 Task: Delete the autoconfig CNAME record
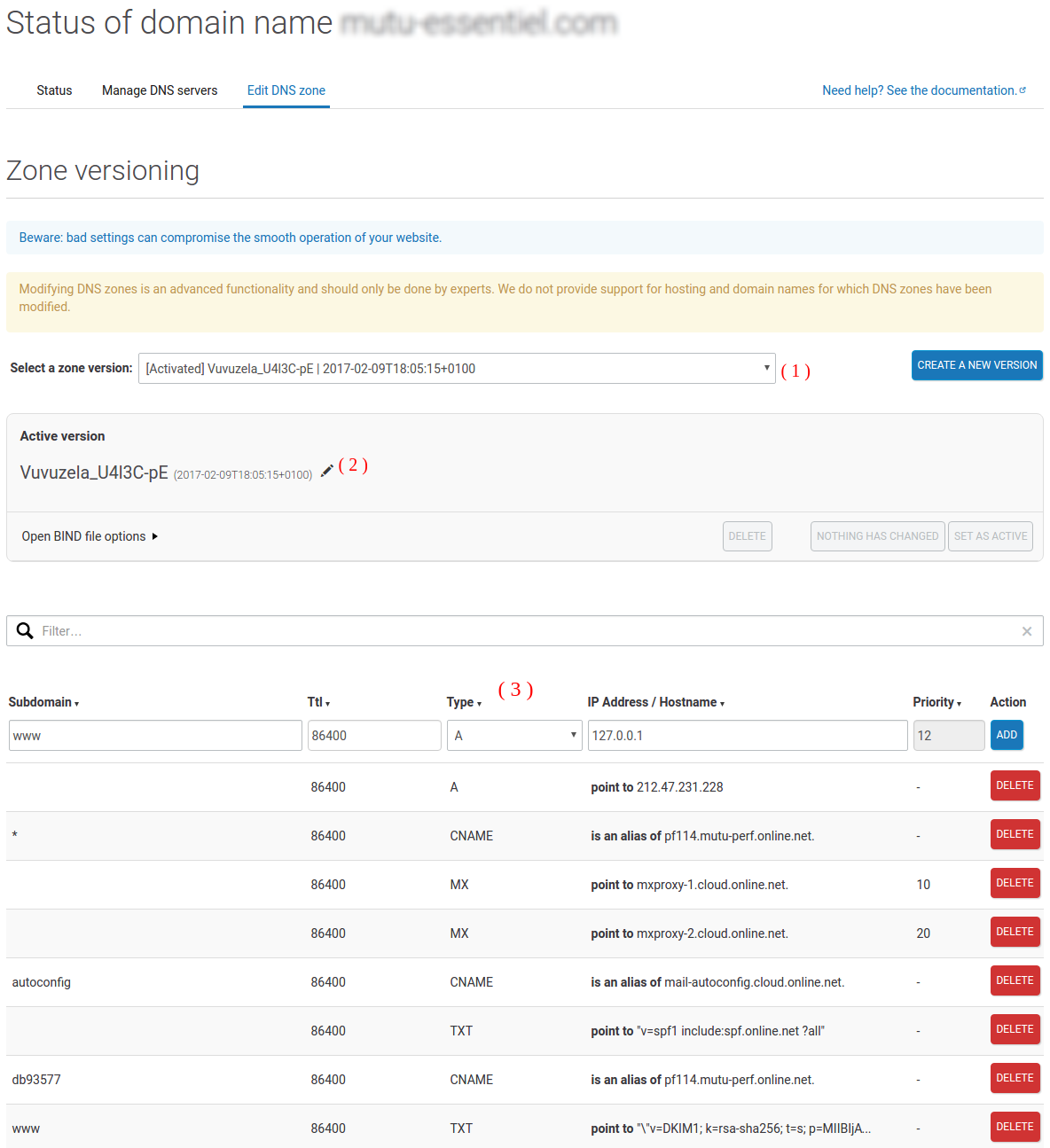pos(1015,980)
